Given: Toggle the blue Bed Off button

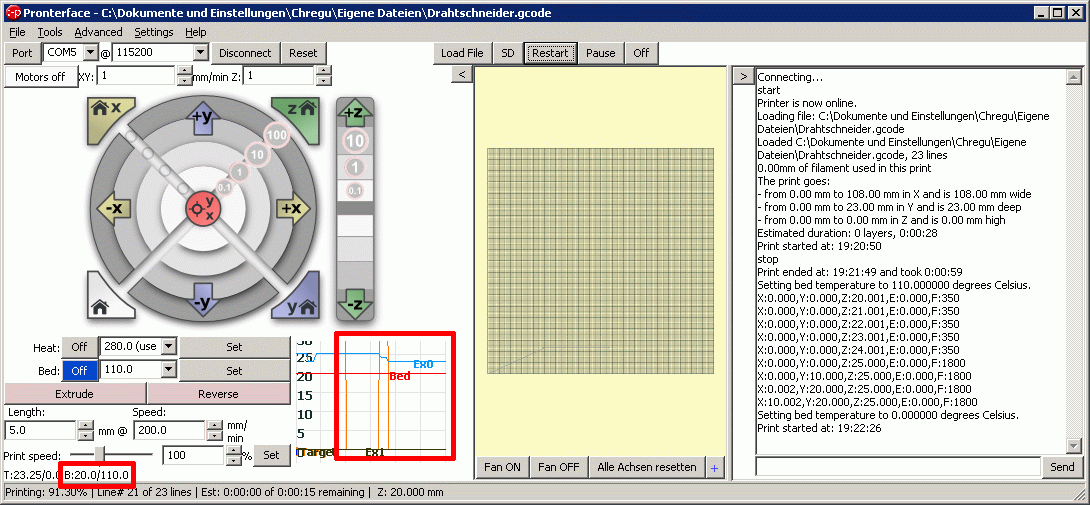Looking at the screenshot, I should click(79, 370).
